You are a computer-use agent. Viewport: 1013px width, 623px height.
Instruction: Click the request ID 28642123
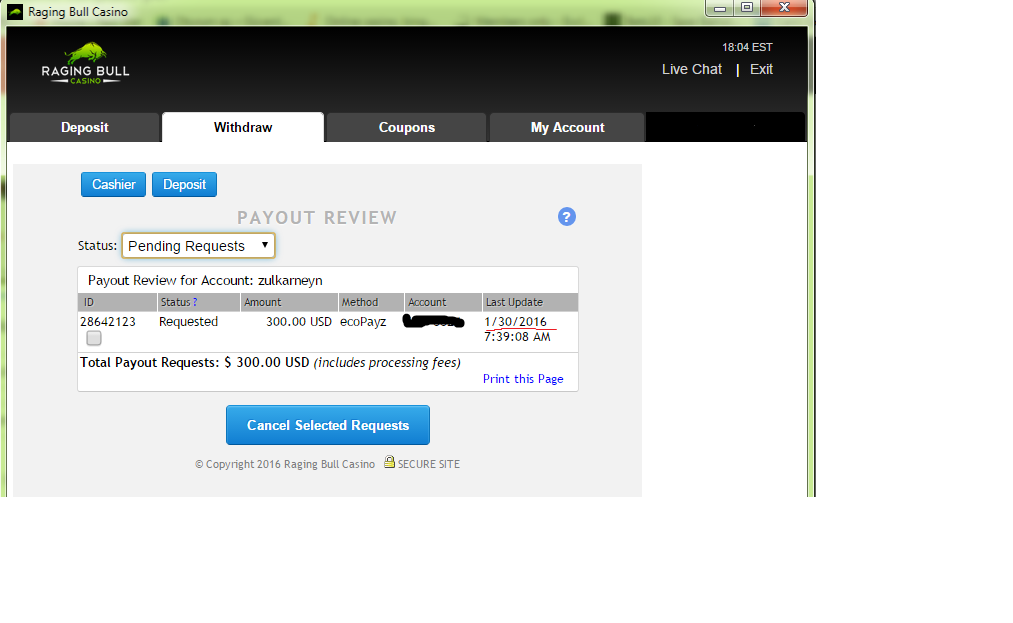coord(108,321)
